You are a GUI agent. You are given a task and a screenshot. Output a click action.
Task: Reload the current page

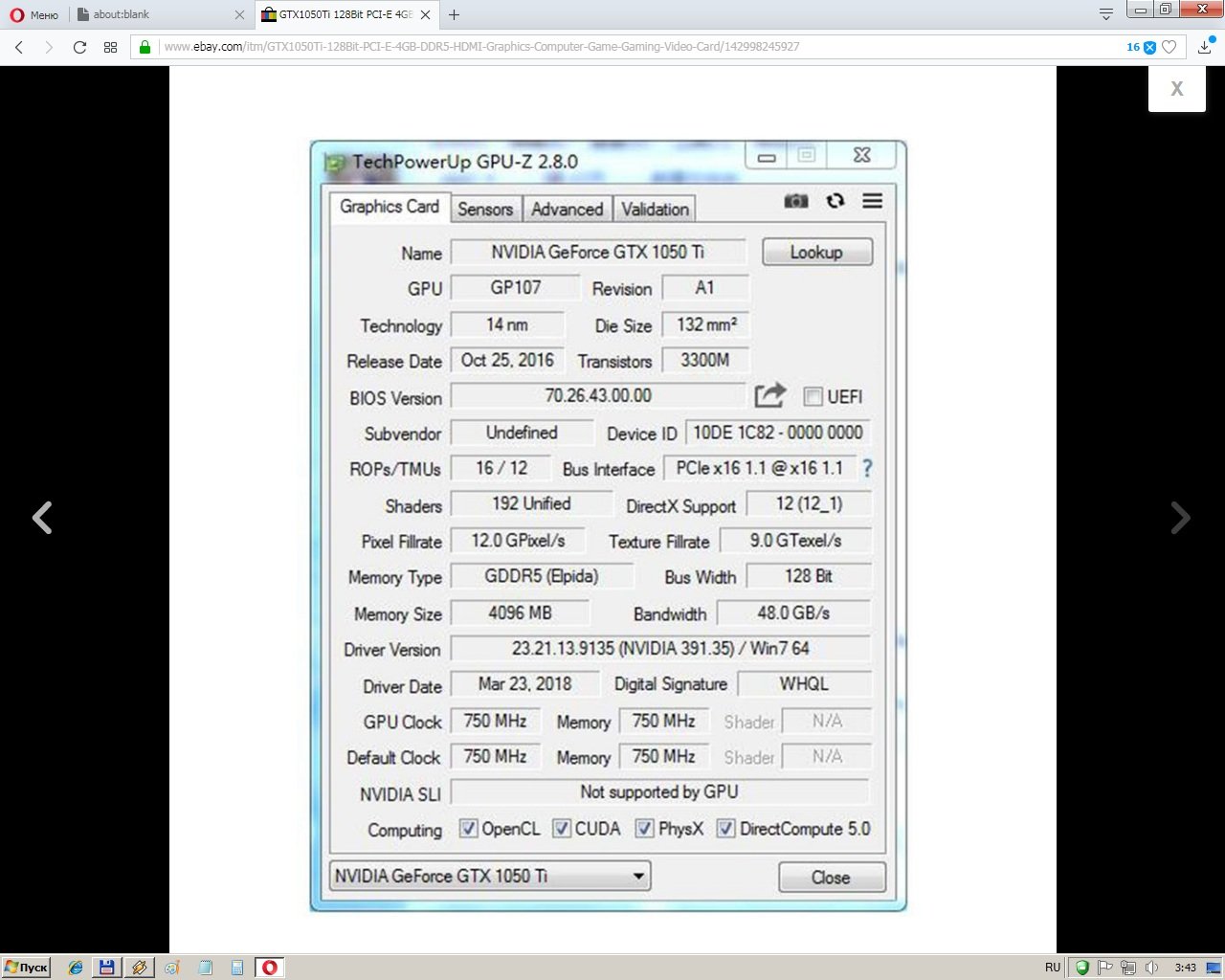point(79,47)
